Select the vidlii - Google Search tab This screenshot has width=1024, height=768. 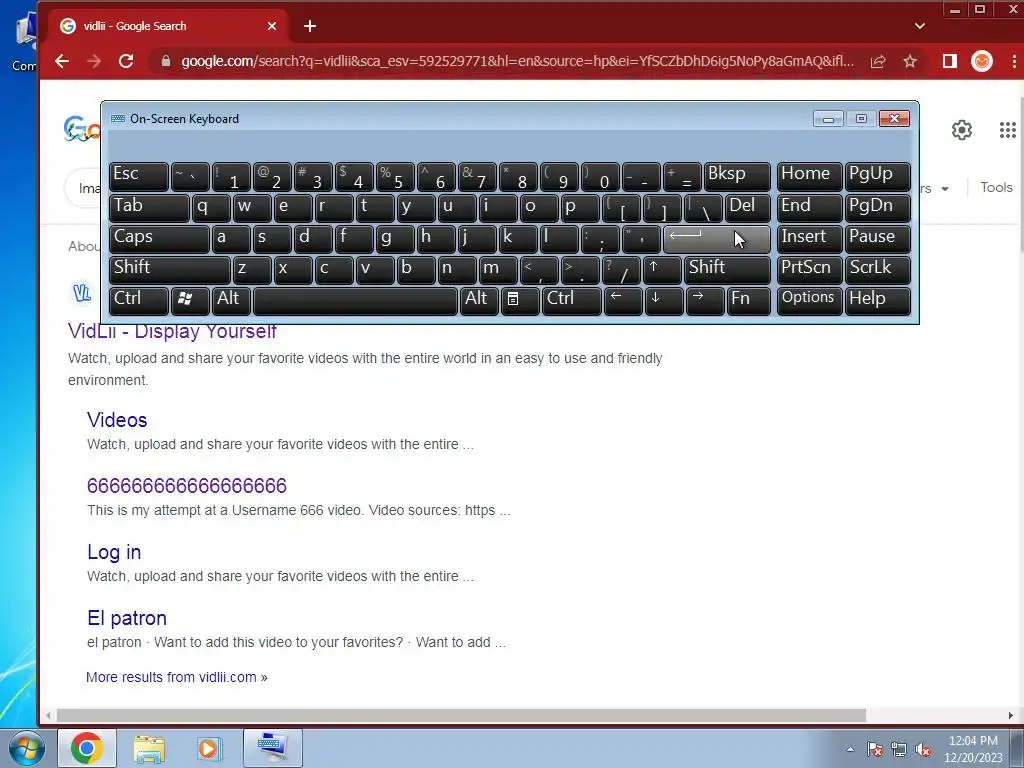point(167,26)
